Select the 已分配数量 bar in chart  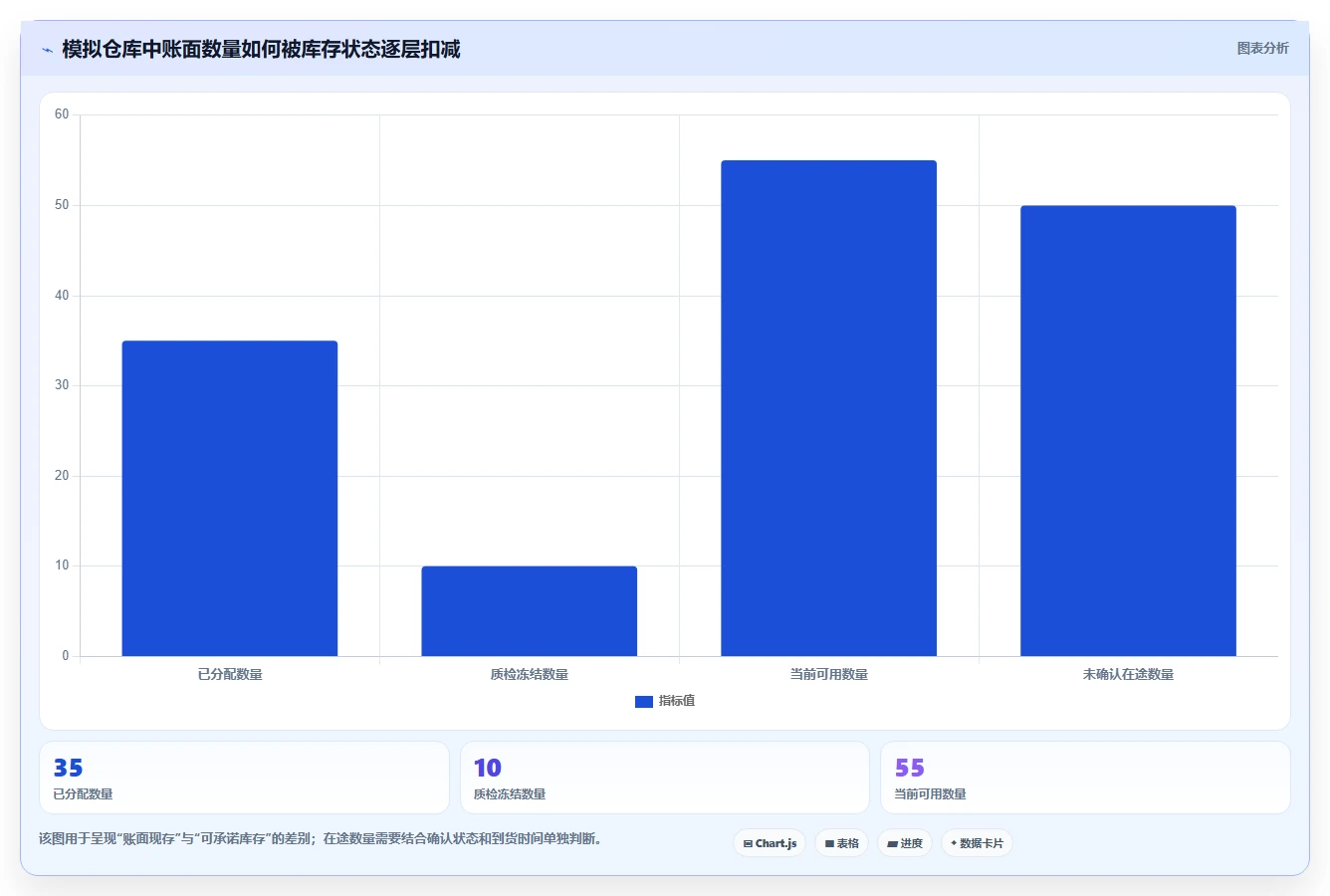230,498
